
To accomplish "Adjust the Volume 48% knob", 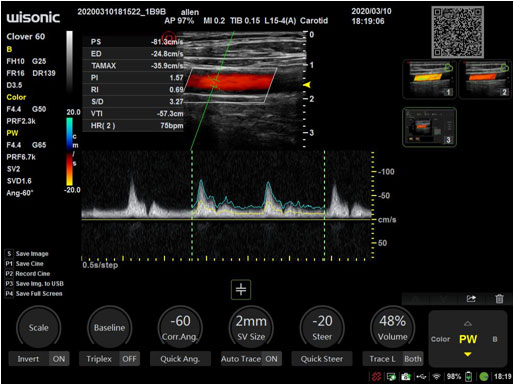I will coord(393,328).
